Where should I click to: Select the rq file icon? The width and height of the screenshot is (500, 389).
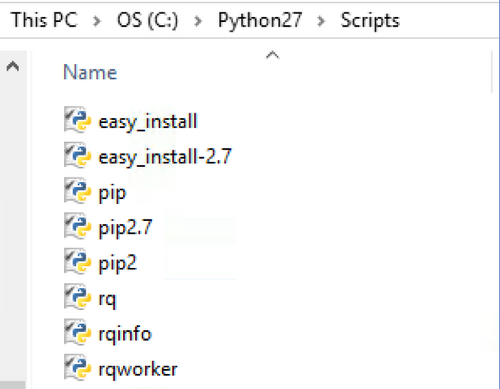pyautogui.click(x=77, y=298)
